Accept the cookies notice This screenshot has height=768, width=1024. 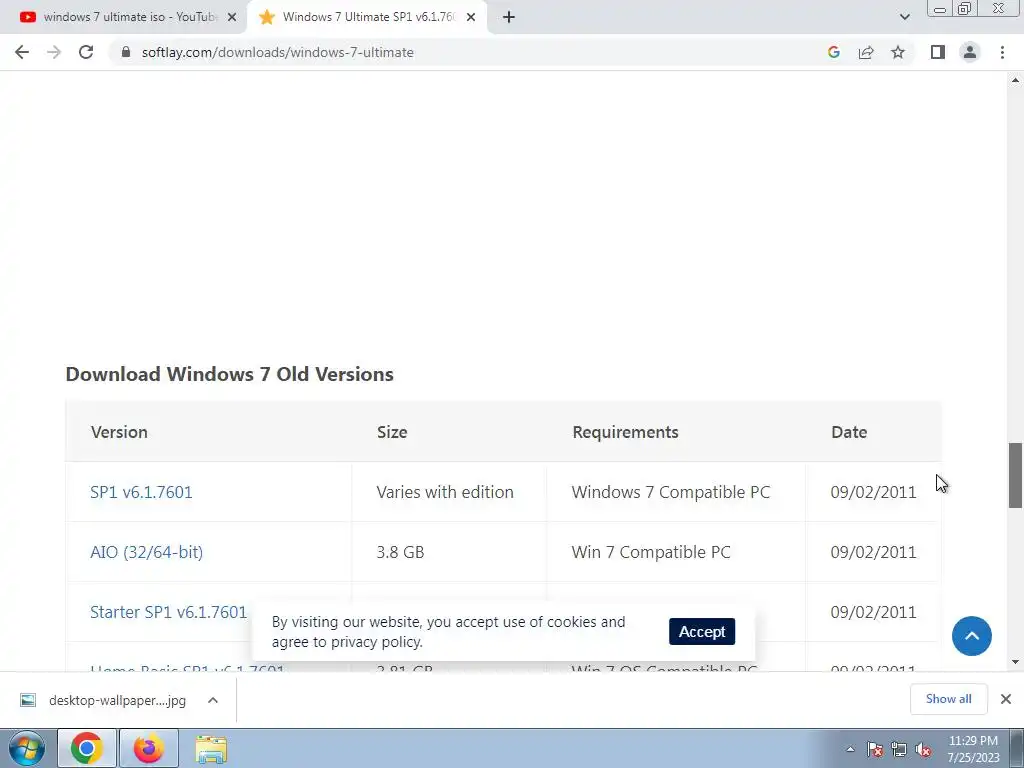pos(701,632)
